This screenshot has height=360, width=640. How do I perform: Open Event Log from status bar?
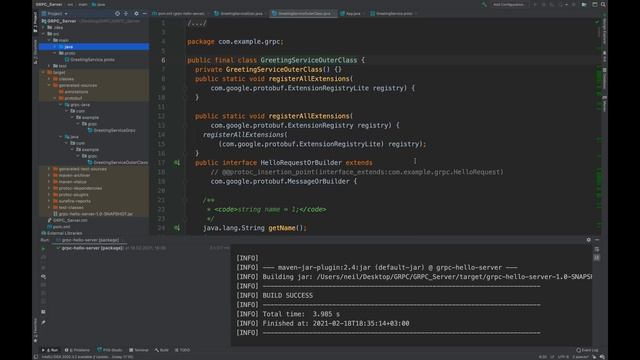point(587,350)
